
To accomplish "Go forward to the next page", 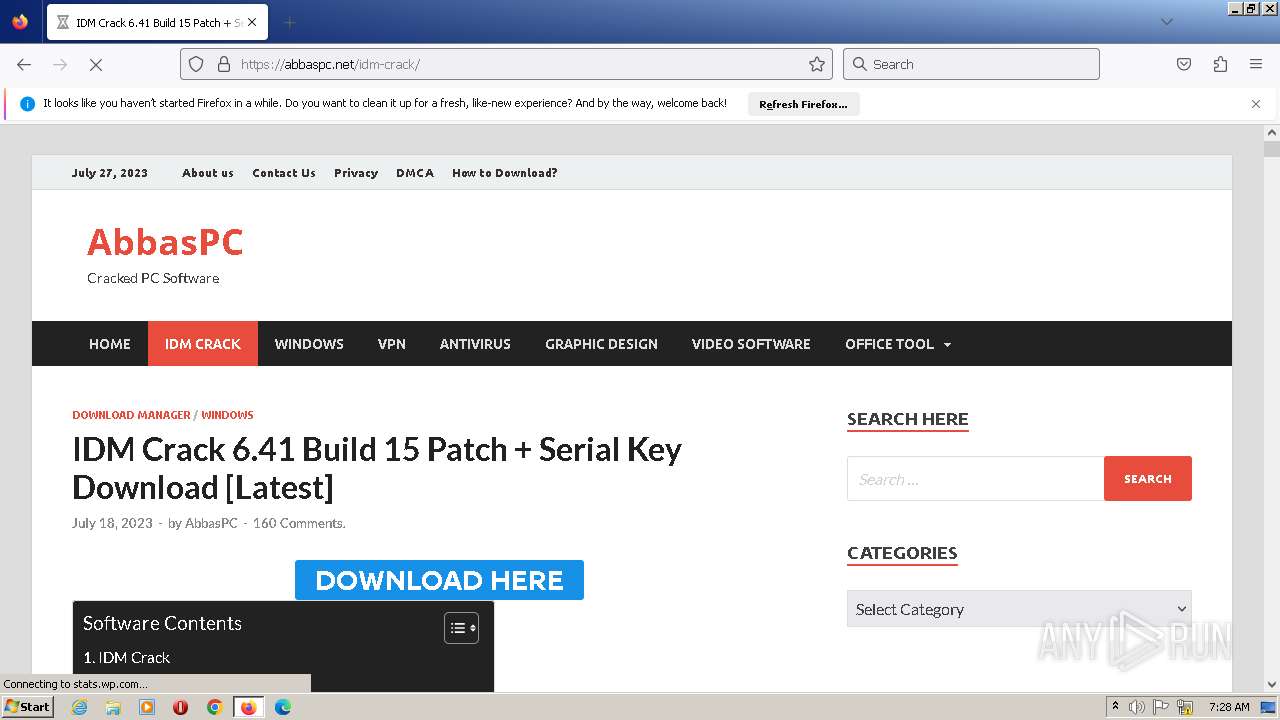I will (60, 64).
